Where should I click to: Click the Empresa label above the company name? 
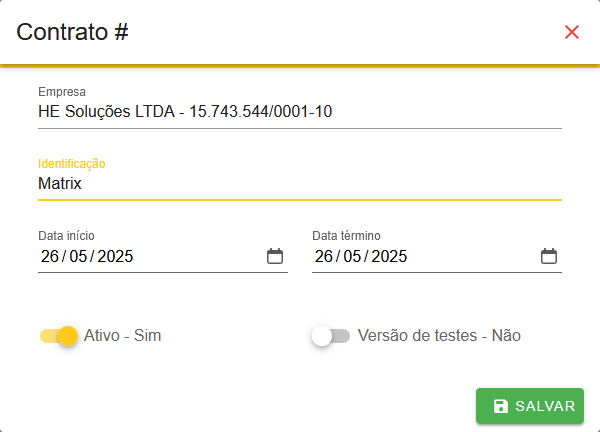(62, 92)
